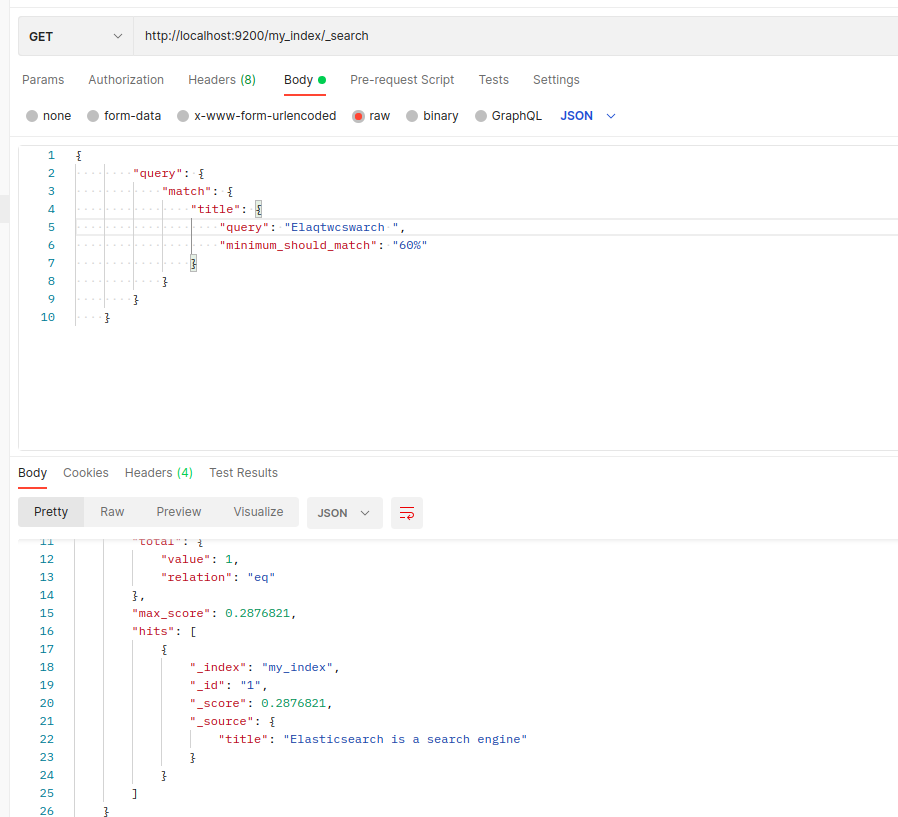Switch response view to Raw

(x=112, y=512)
